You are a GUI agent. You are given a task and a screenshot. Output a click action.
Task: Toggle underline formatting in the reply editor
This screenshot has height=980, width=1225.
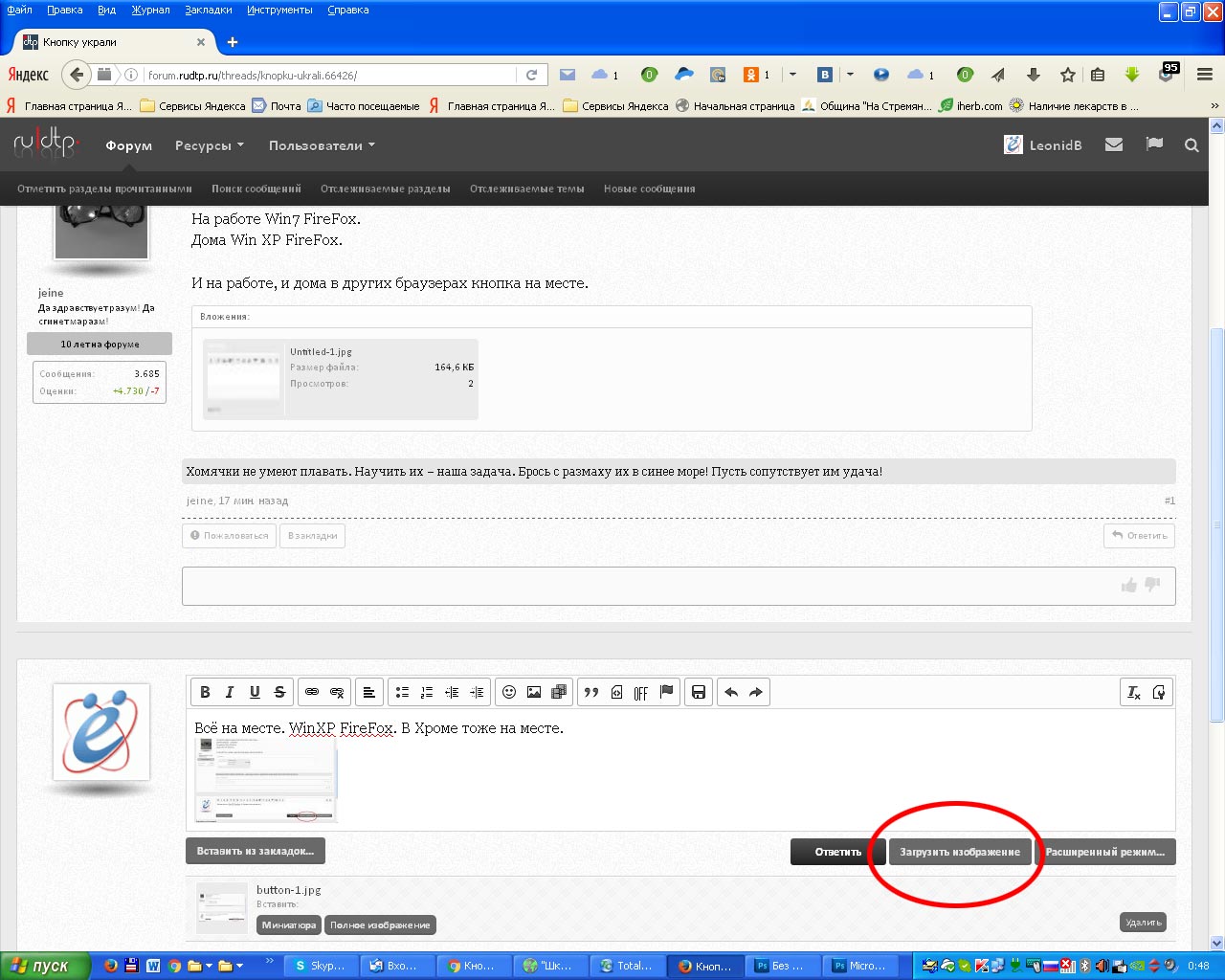pos(255,692)
